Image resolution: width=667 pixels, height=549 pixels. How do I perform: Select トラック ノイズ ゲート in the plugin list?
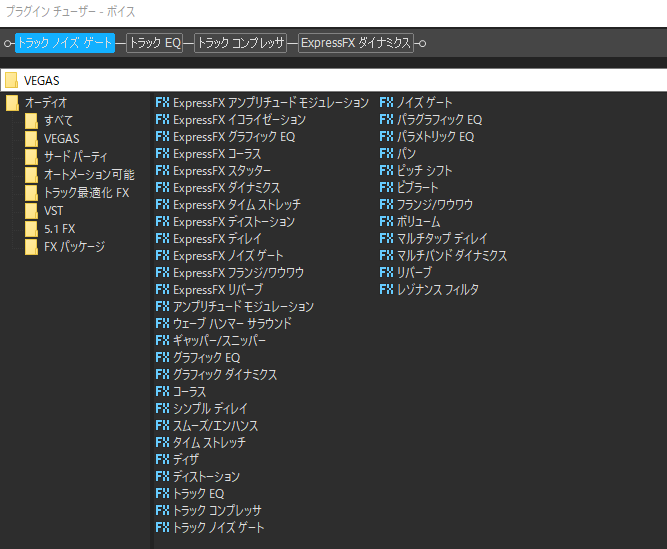point(210,528)
